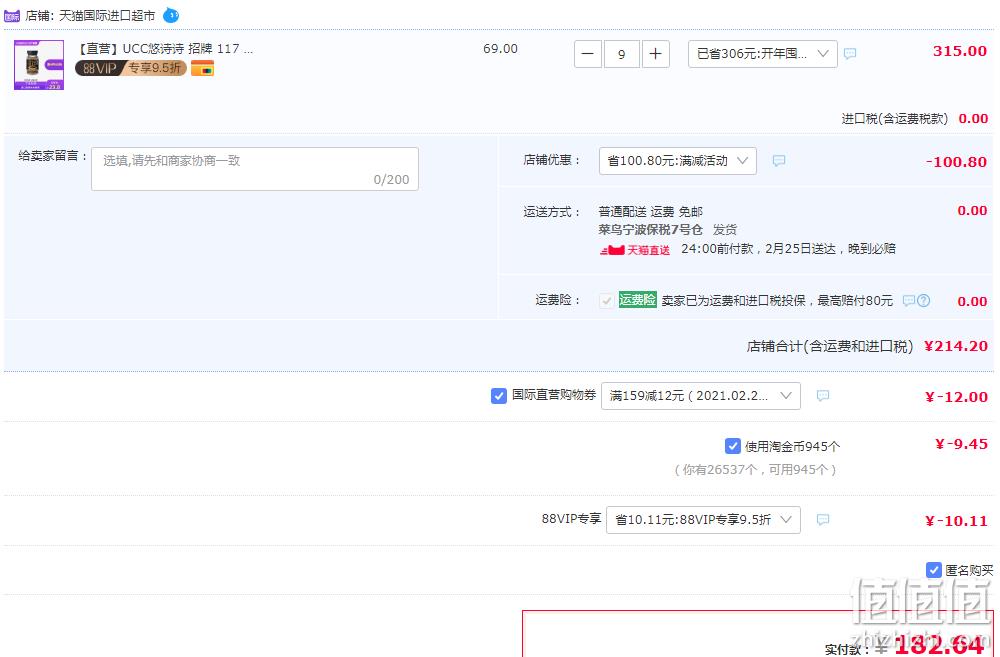Expand the 满159减12元 coupon dropdown
The image size is (1000, 657).
coord(701,396)
